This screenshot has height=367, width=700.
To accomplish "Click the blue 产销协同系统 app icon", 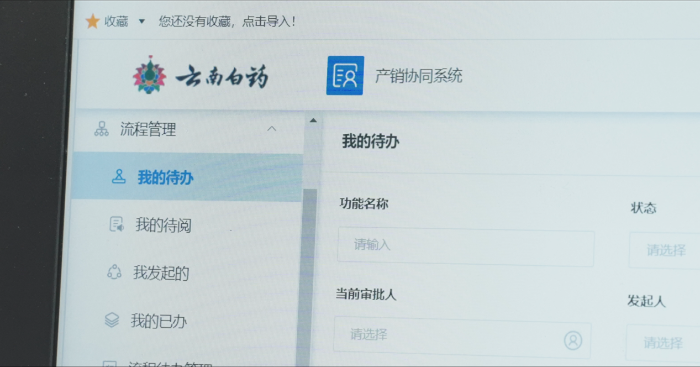I will (345, 75).
